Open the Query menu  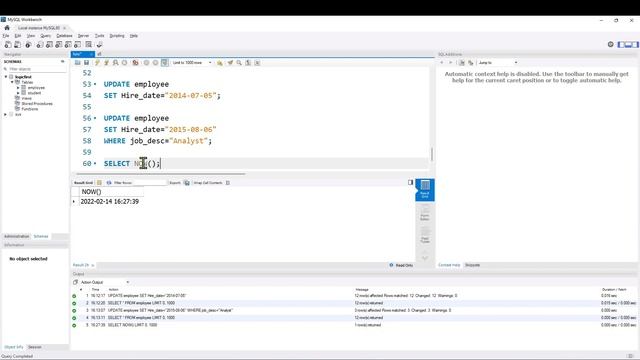(45, 36)
